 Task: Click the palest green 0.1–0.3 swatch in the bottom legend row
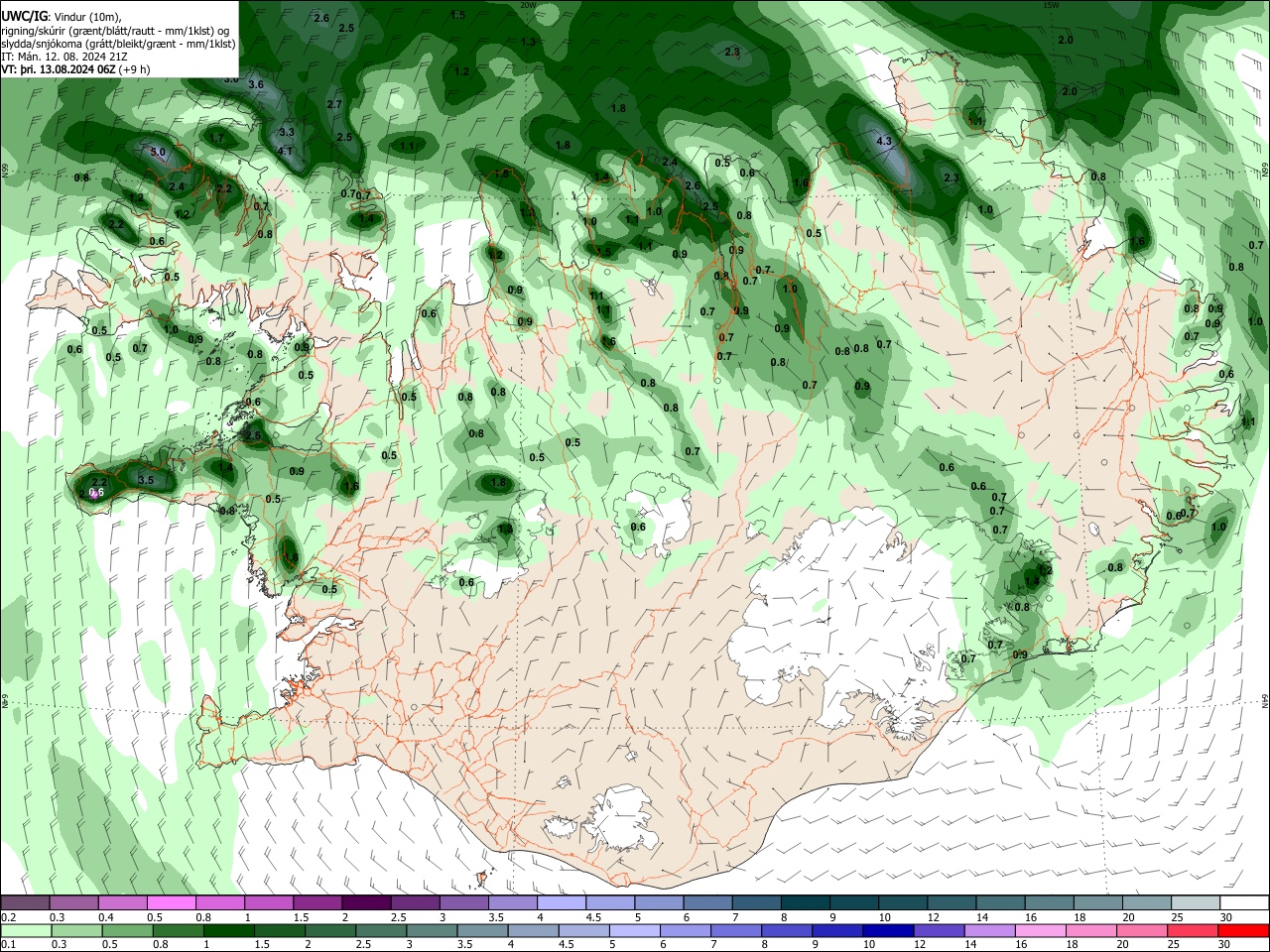25,930
